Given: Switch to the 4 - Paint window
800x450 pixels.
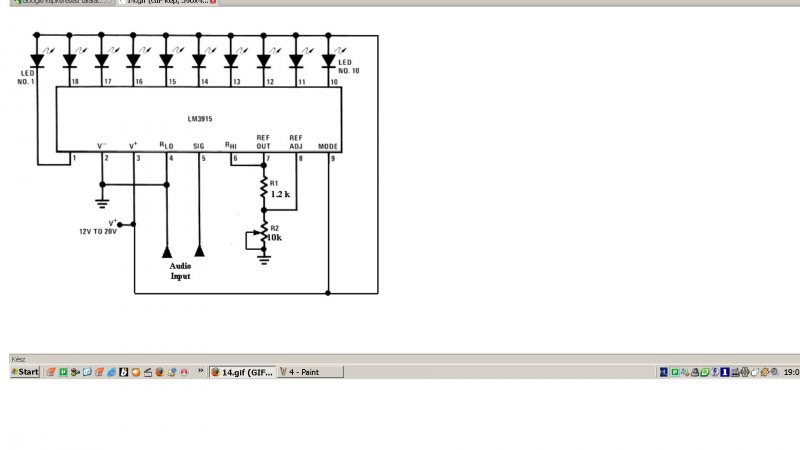Looking at the screenshot, I should [x=310, y=372].
